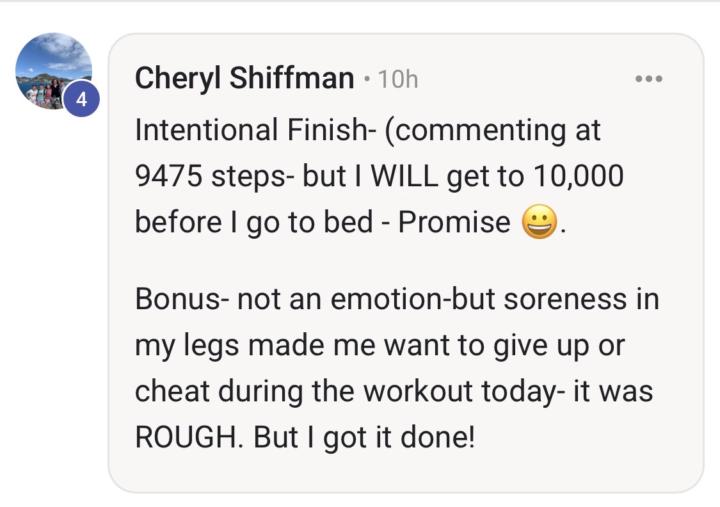Open the Cheryl Shiffman name link

[x=244, y=78]
